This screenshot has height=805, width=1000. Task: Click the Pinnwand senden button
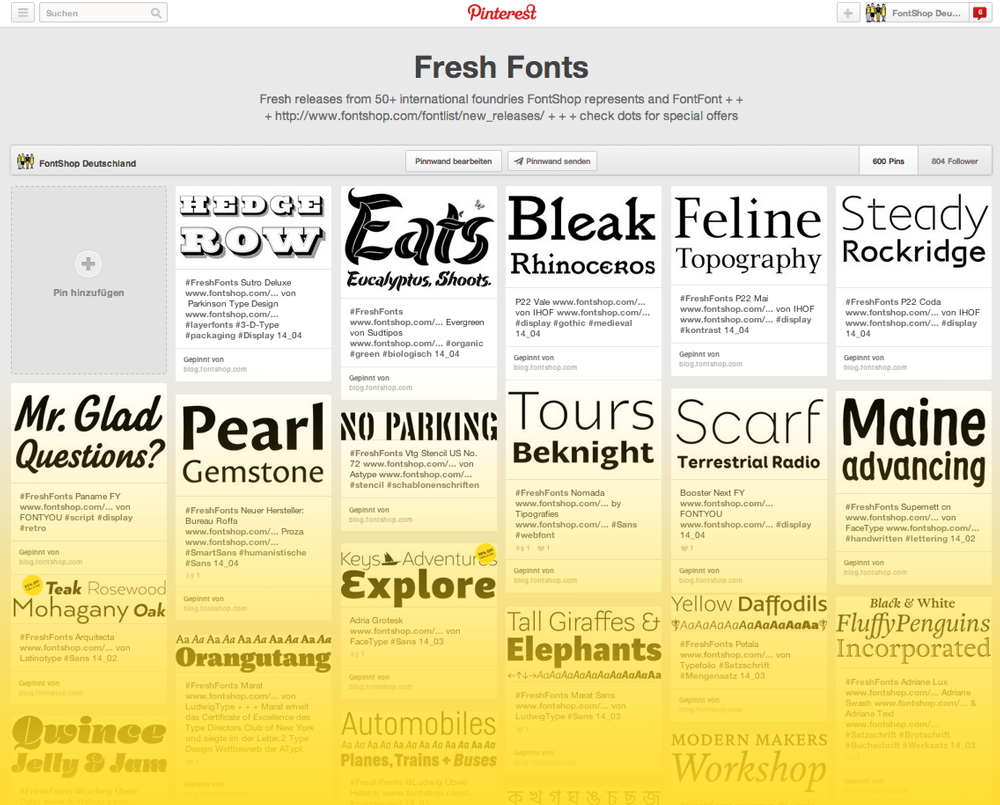[552, 161]
